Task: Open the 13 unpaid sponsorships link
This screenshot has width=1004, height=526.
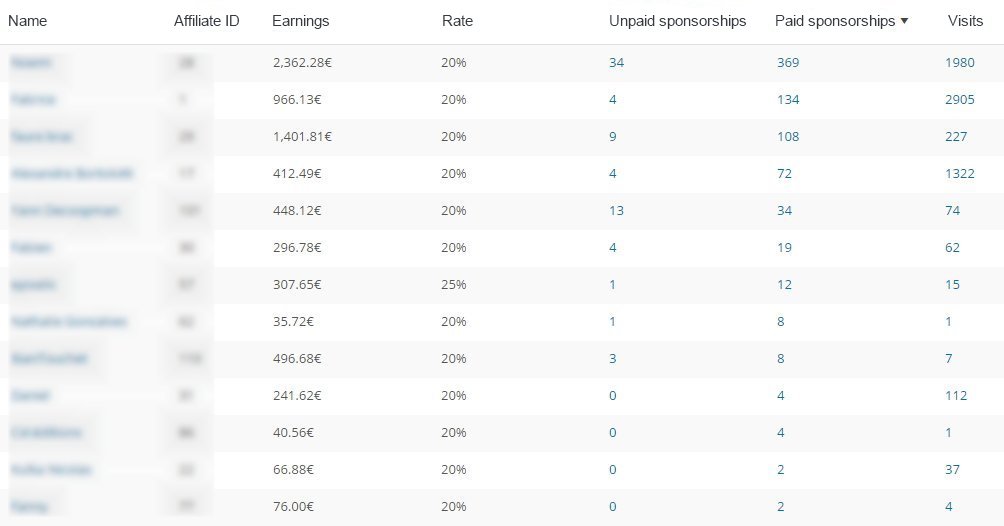Action: click(616, 210)
